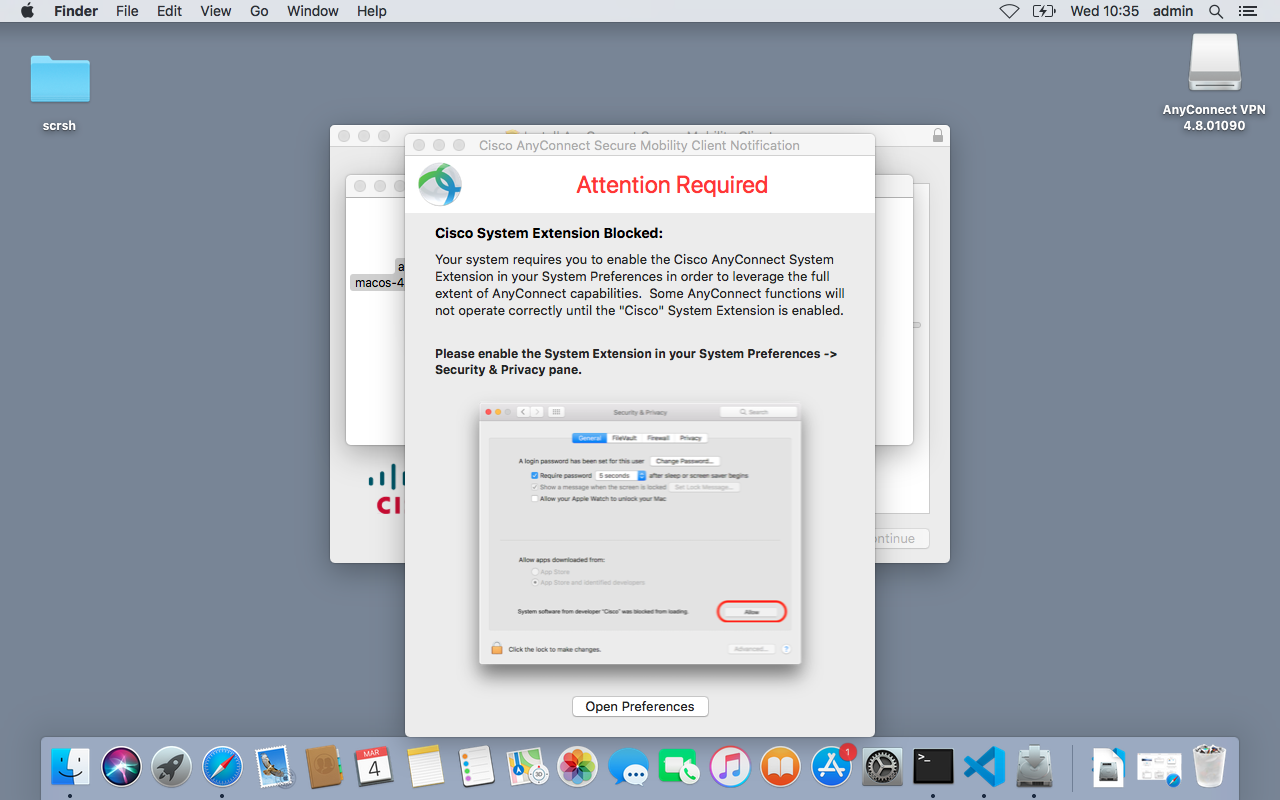Click the Security & Privacy example image

pos(640,533)
